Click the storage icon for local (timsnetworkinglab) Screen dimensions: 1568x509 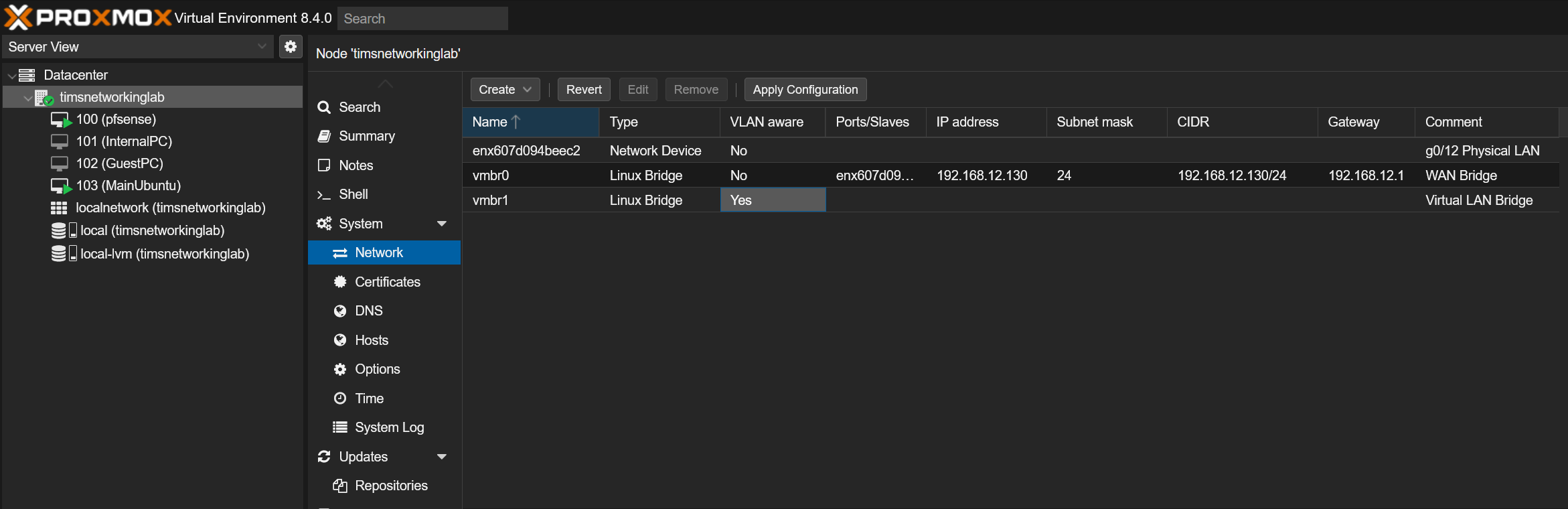64,230
